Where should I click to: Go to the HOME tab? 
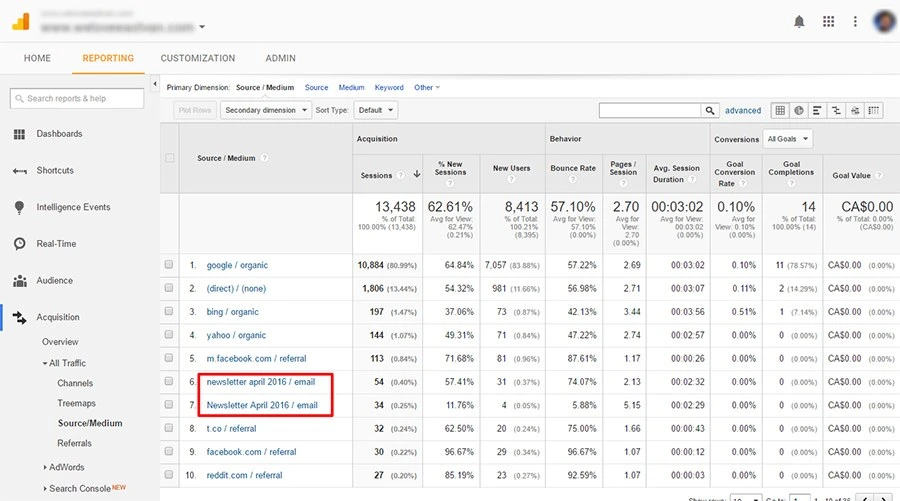37,58
